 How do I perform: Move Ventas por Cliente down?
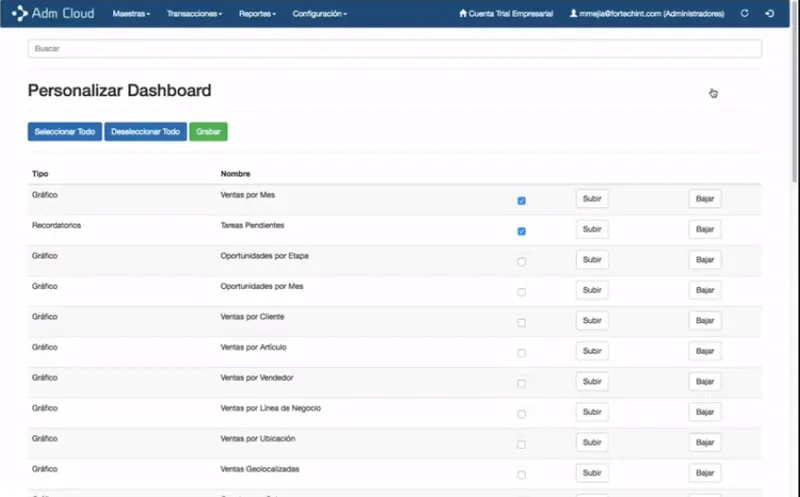pos(705,320)
